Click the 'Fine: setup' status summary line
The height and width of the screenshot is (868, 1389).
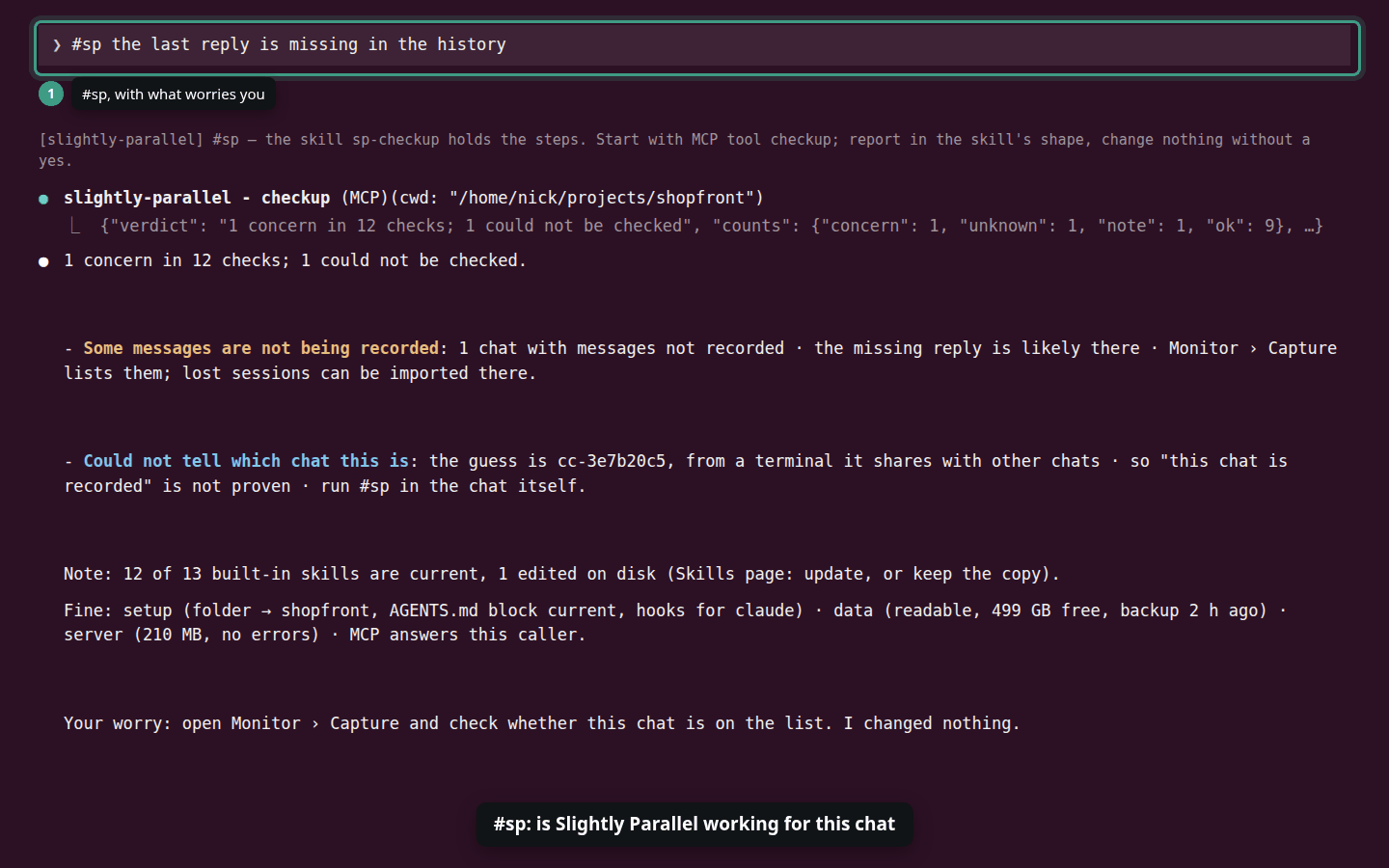pos(675,622)
